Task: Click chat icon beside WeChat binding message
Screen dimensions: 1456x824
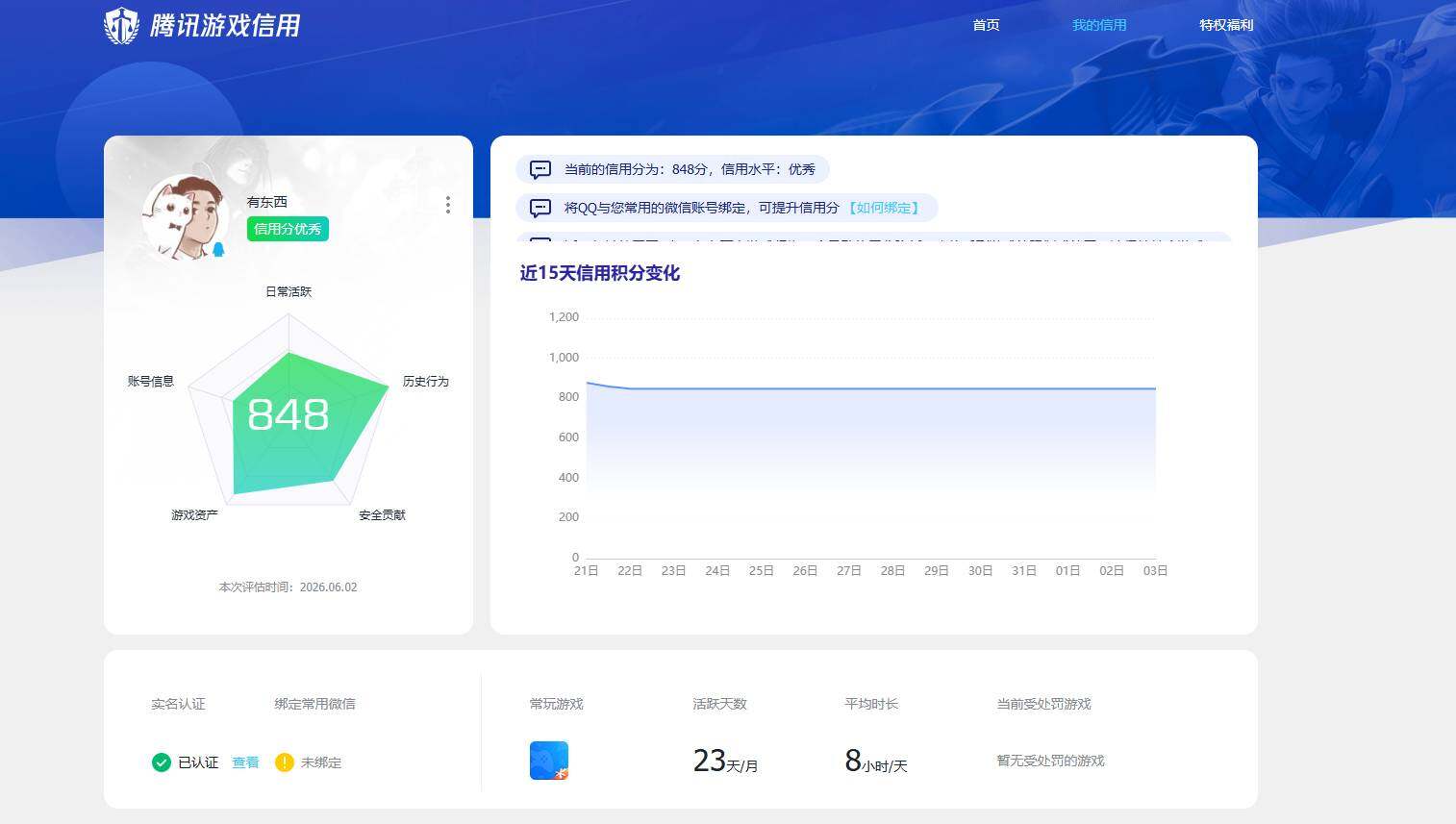Action: (540, 209)
